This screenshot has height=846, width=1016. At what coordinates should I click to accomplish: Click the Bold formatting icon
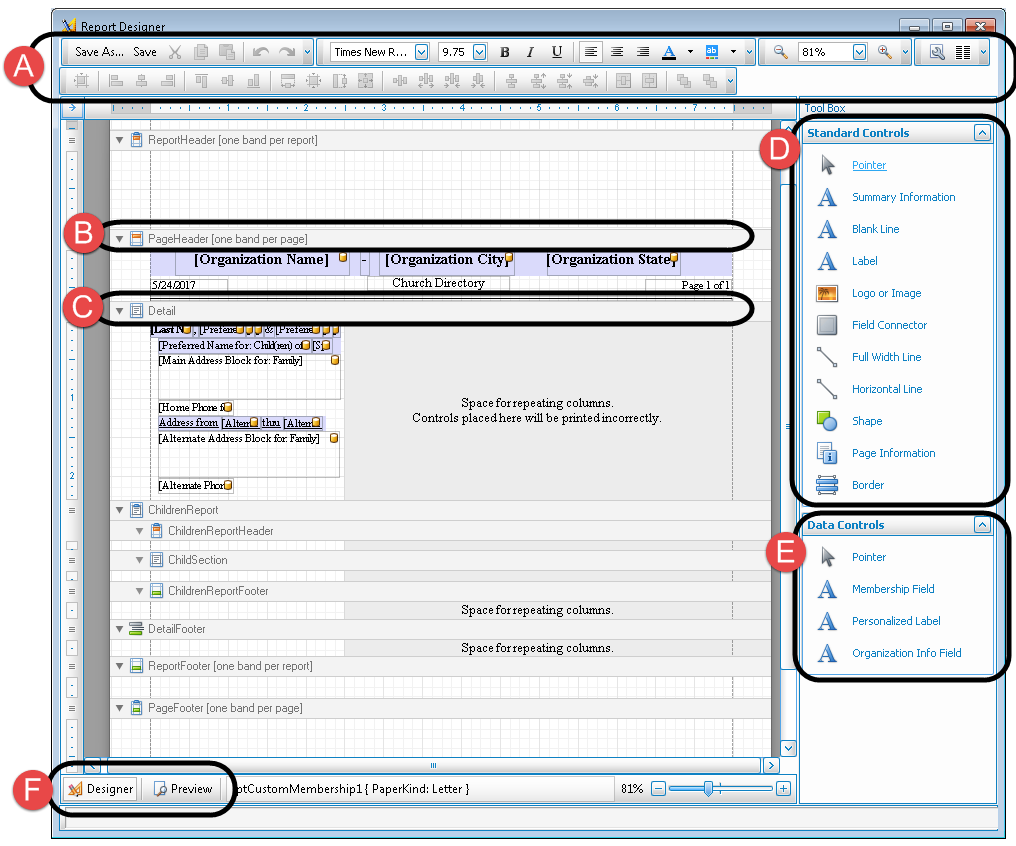(504, 52)
